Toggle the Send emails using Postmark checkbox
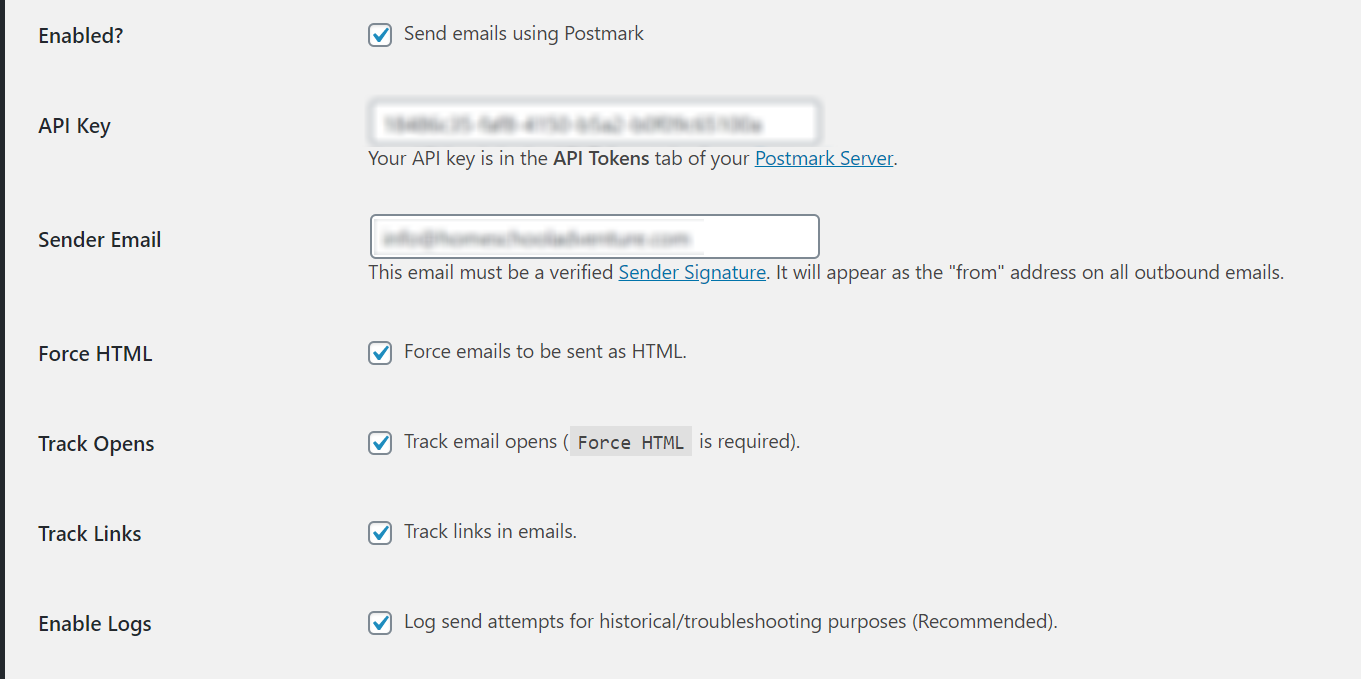 pos(380,36)
